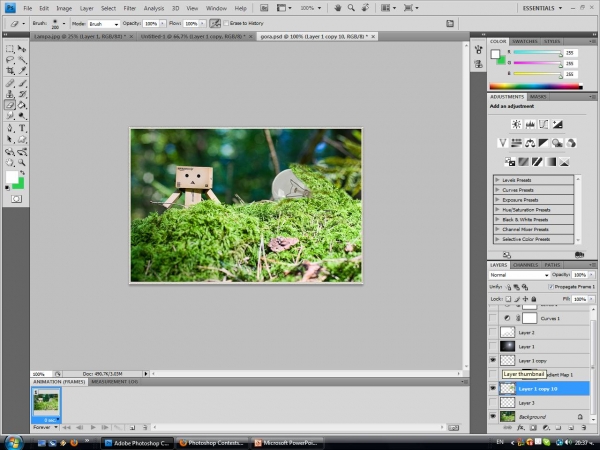The image size is (600, 450).
Task: Select the History Brush tool
Action: point(22,94)
